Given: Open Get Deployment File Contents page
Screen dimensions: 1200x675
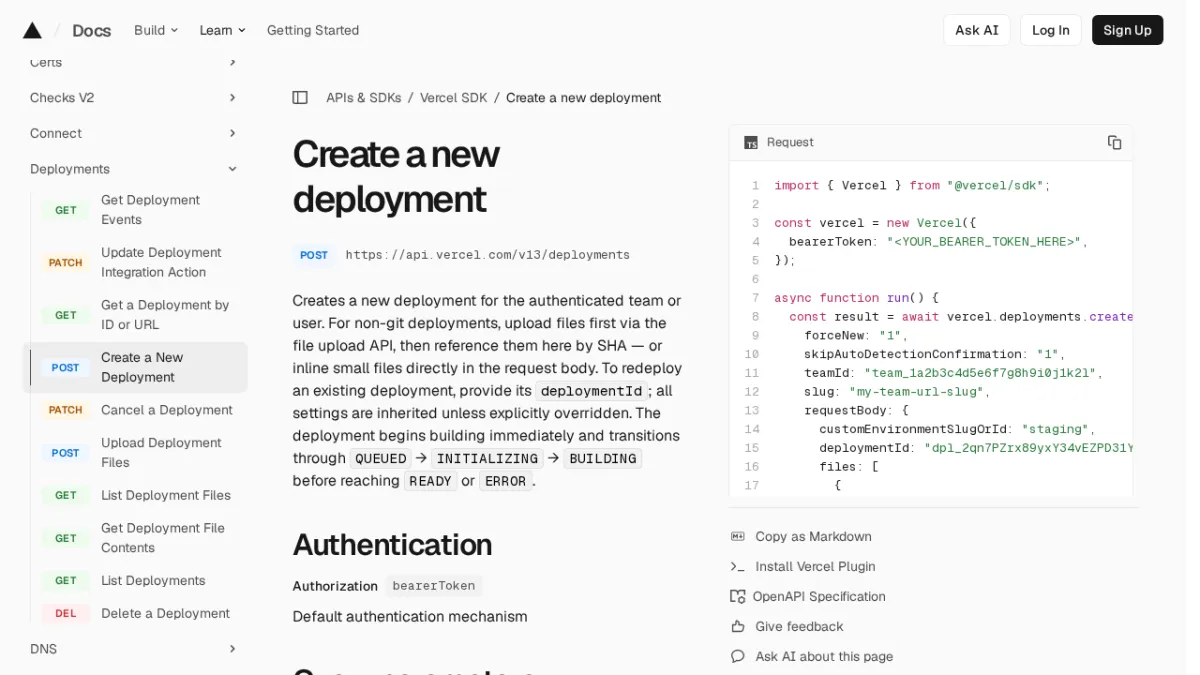Looking at the screenshot, I should point(163,538).
